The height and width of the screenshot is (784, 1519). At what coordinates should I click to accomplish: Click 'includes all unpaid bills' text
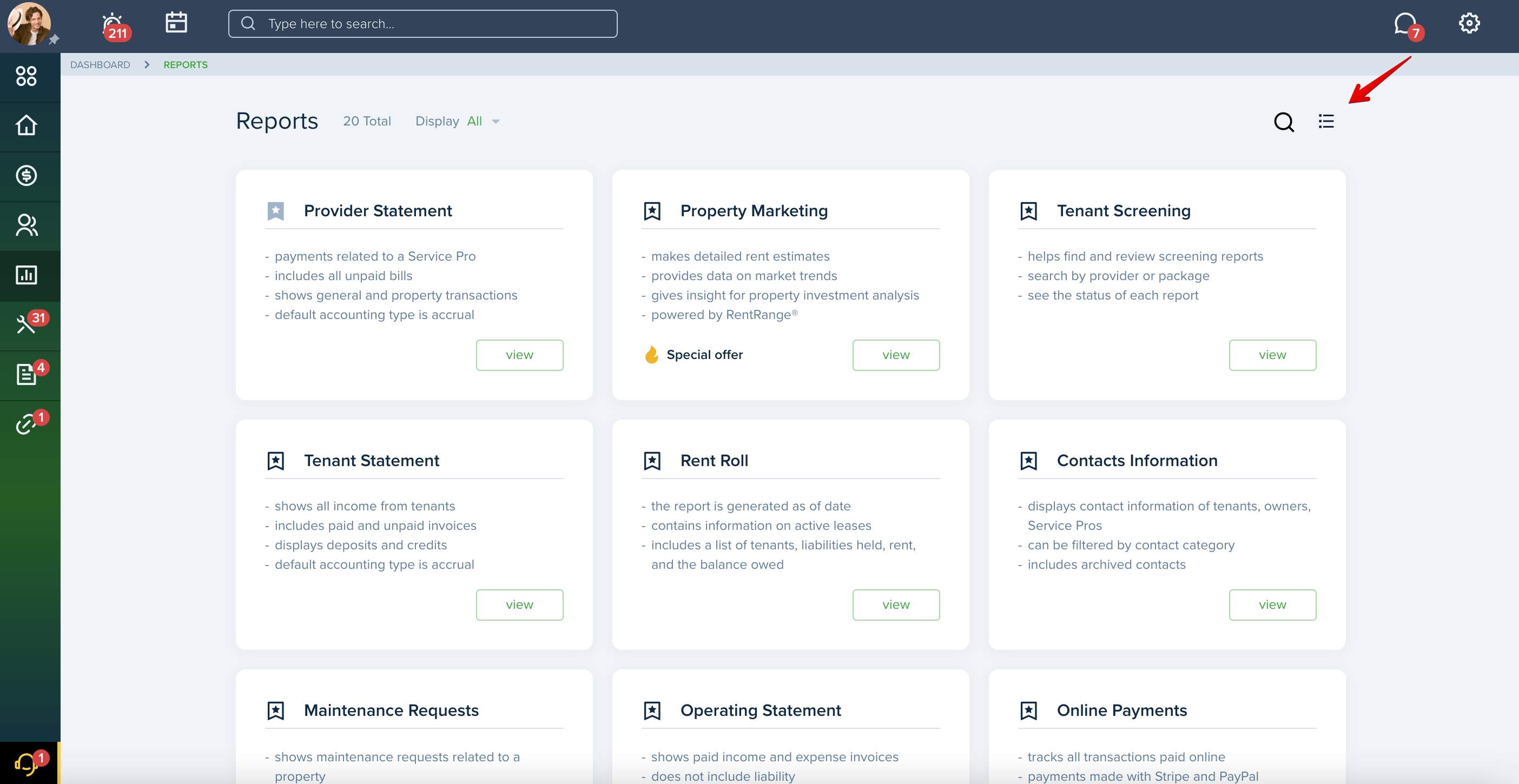click(x=343, y=276)
